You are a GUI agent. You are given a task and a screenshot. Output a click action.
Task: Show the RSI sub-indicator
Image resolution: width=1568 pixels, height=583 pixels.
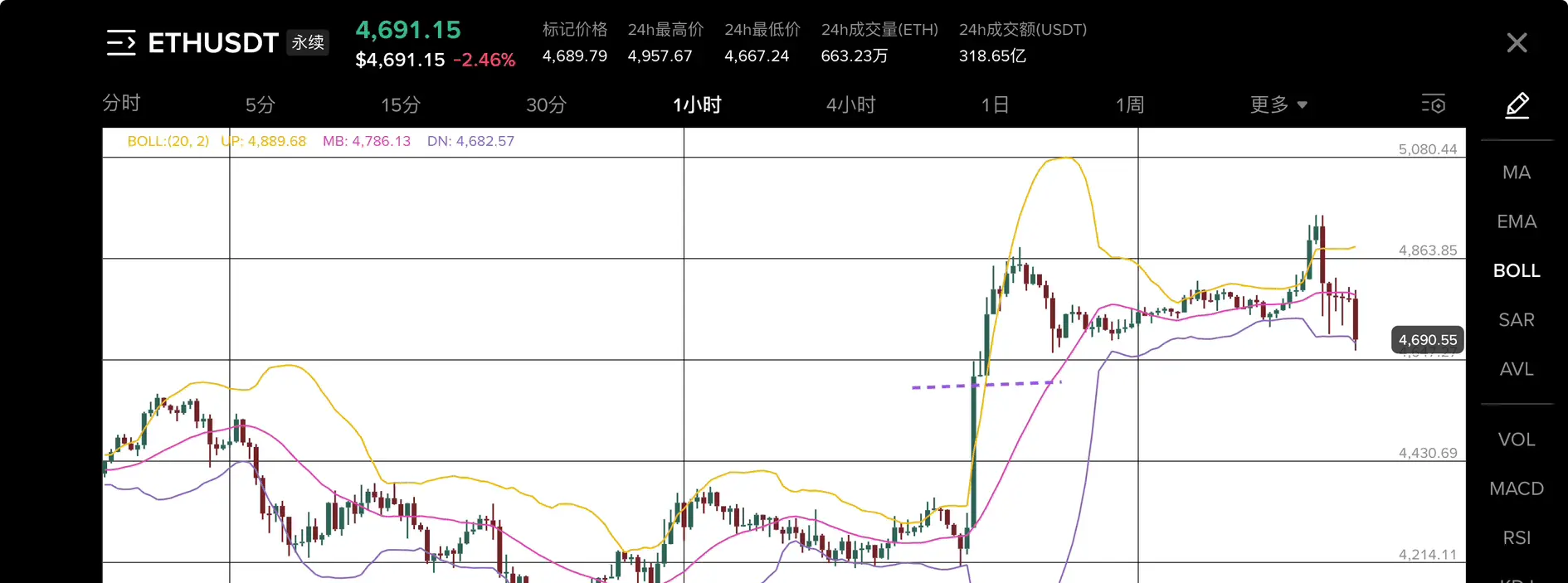coord(1517,537)
